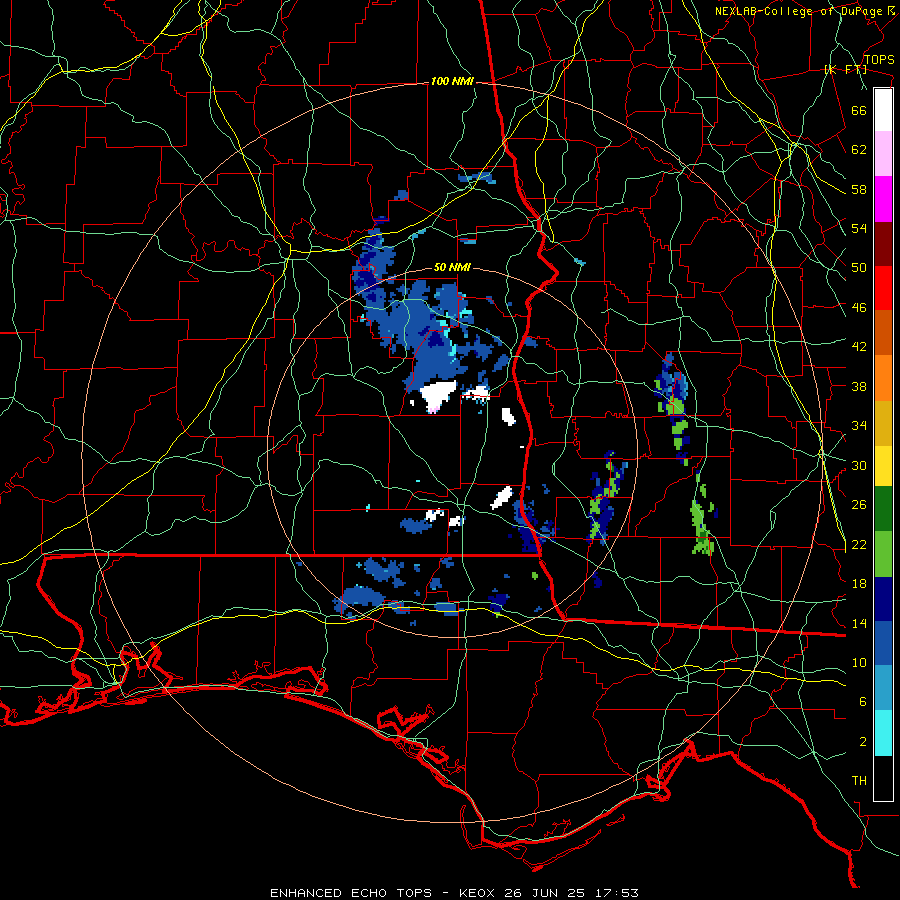Click the dark orange legend swatch
Viewport: 900px width, 900px height.
(883, 333)
